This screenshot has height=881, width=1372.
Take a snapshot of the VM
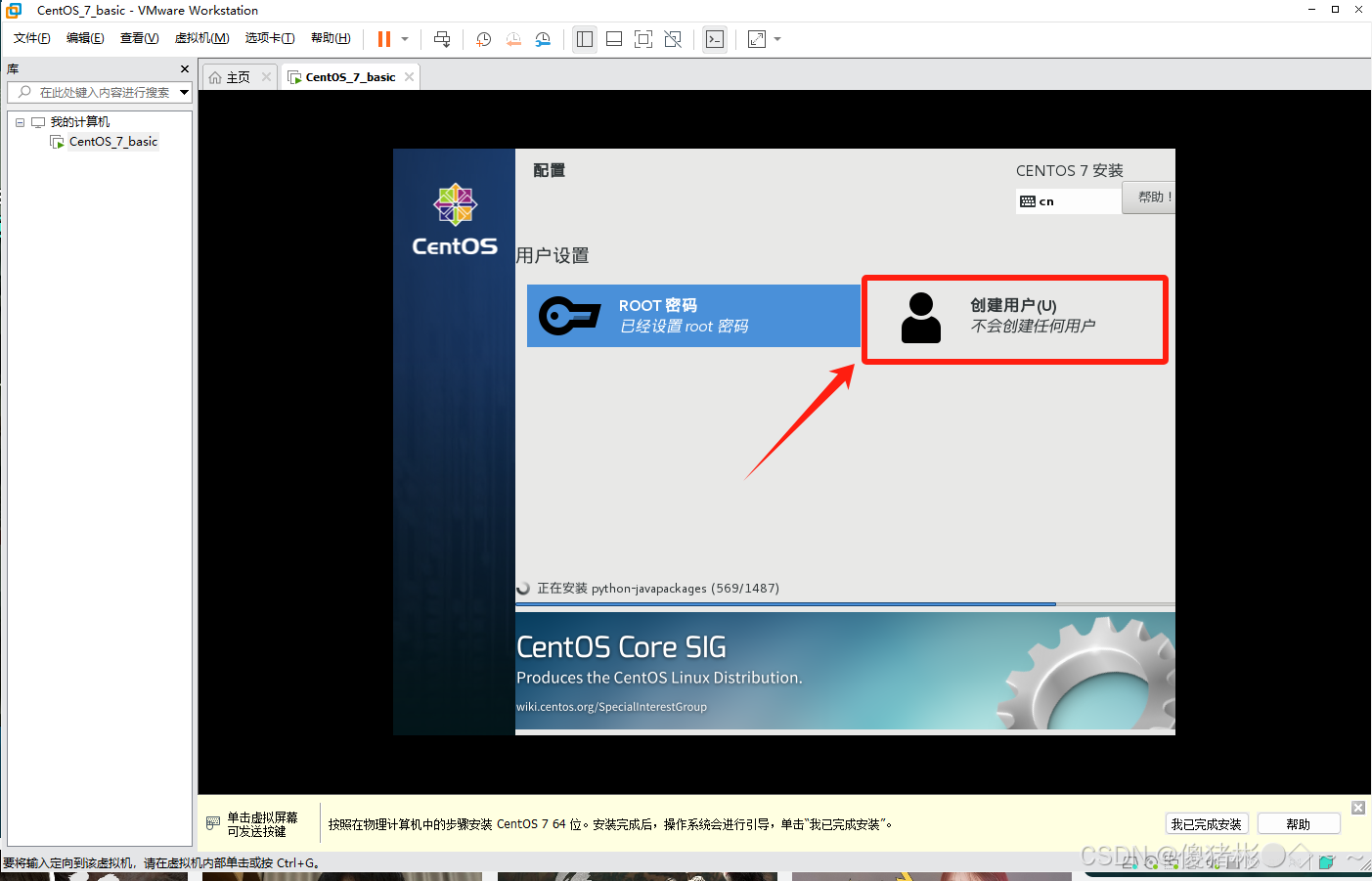point(483,39)
